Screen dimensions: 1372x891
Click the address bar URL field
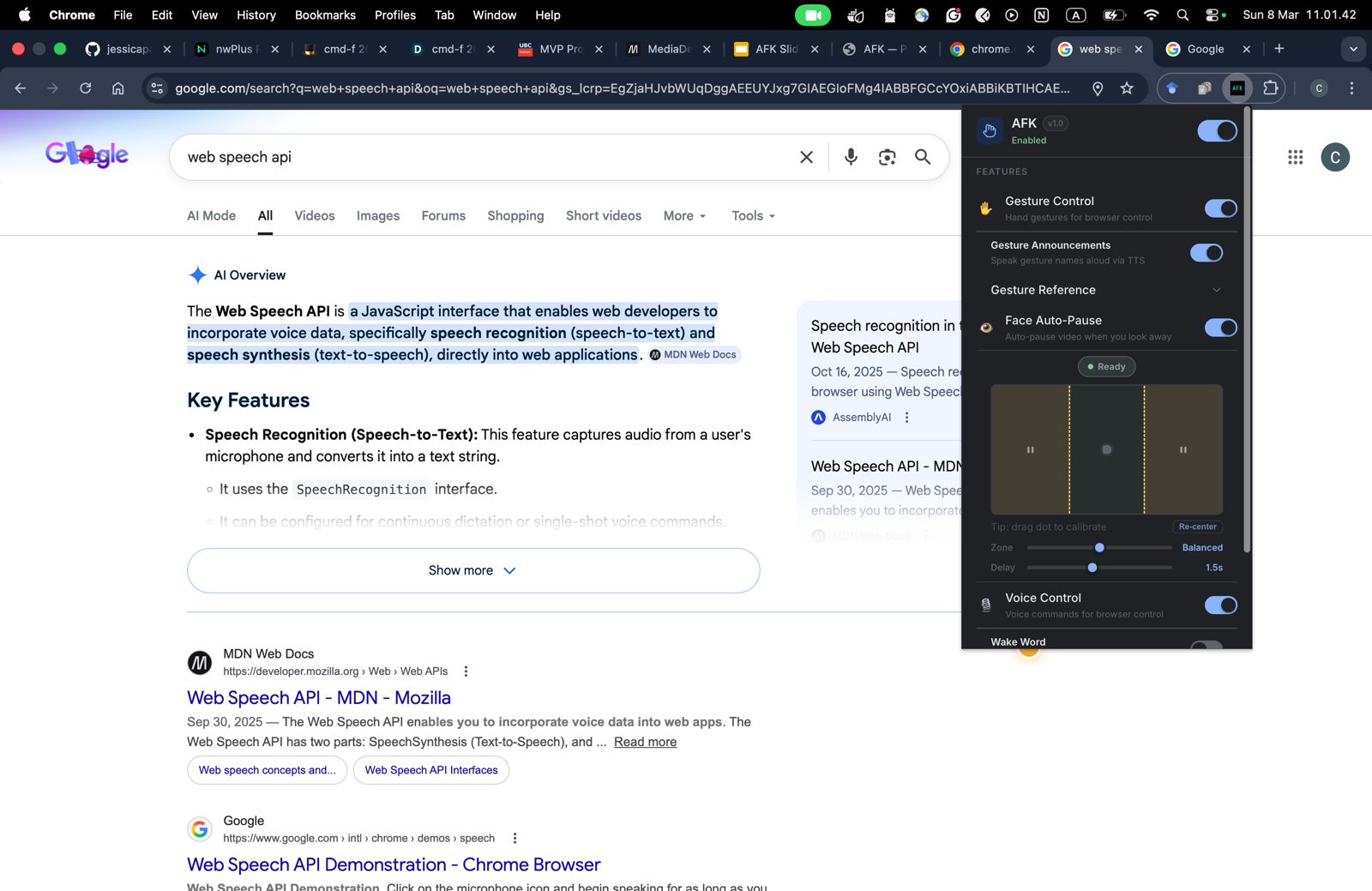623,88
